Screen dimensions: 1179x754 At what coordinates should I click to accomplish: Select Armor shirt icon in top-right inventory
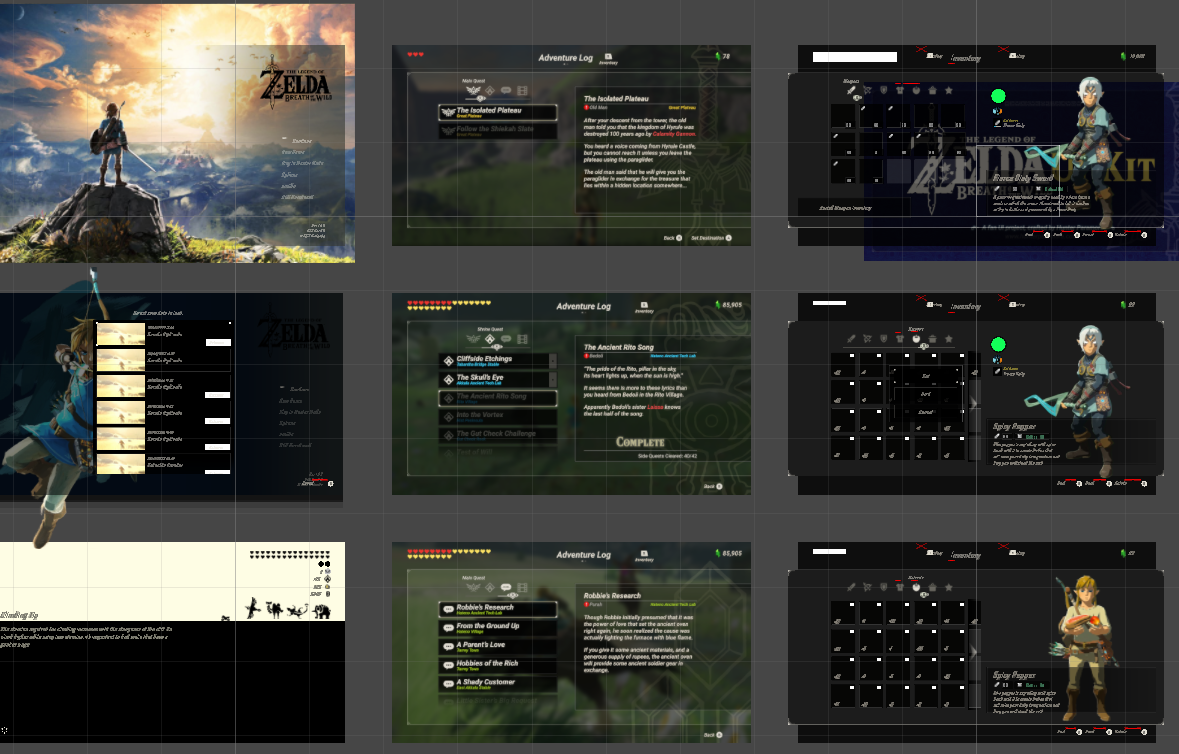[x=900, y=90]
